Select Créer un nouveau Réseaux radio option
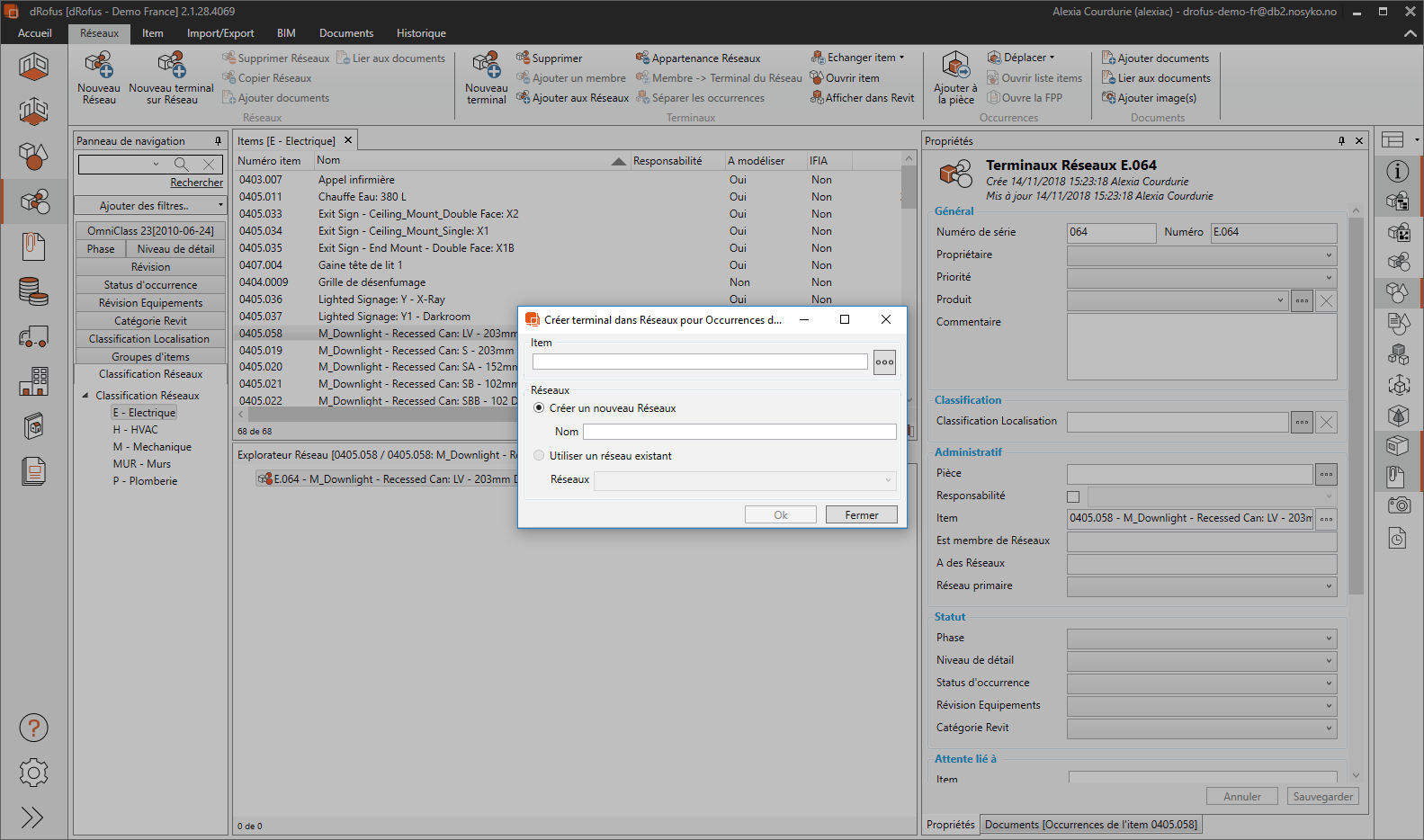 pyautogui.click(x=540, y=408)
